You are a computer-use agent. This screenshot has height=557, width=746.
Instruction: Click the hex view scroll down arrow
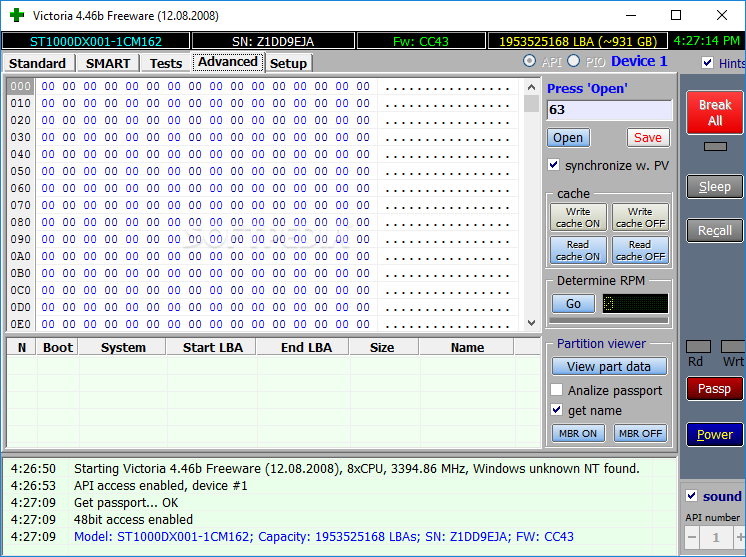(x=531, y=323)
